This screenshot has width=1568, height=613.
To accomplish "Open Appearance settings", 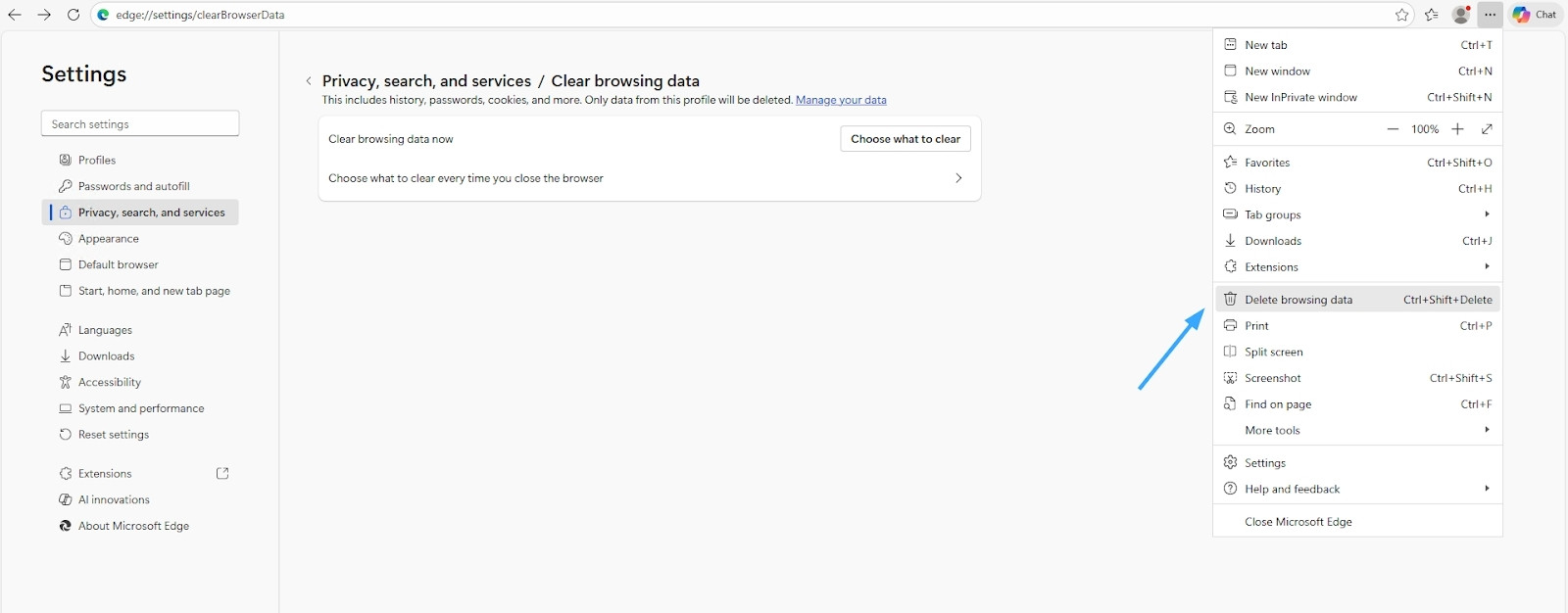I will tap(140, 239).
